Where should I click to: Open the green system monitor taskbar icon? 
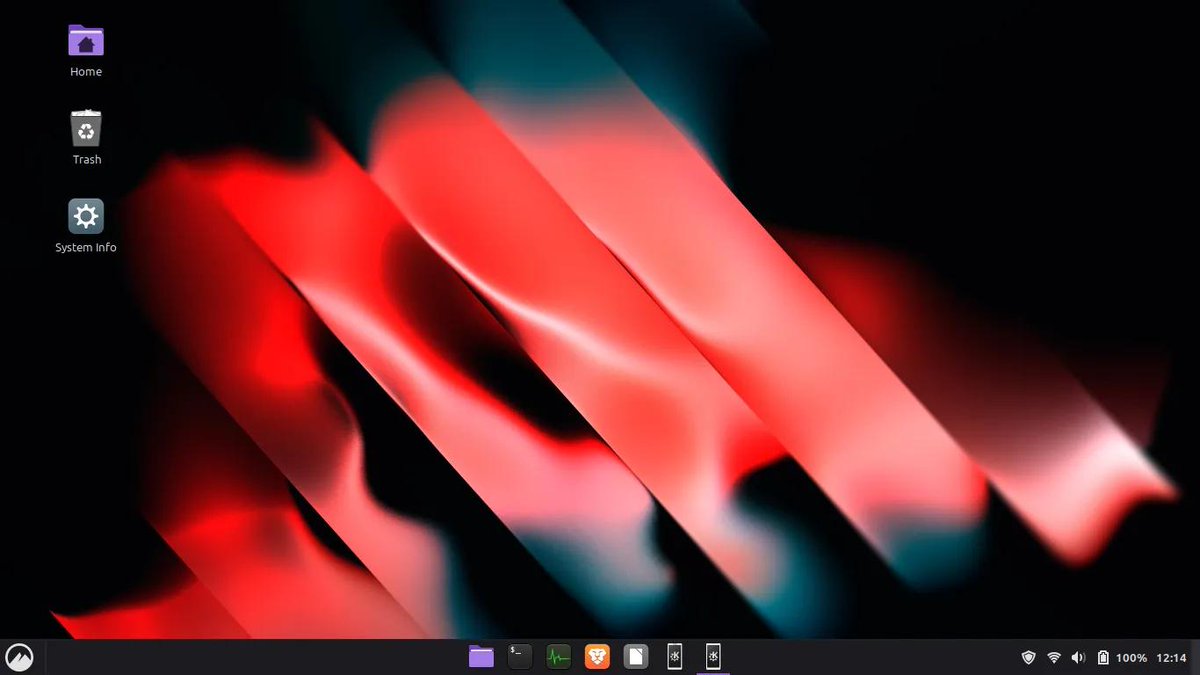tap(558, 657)
